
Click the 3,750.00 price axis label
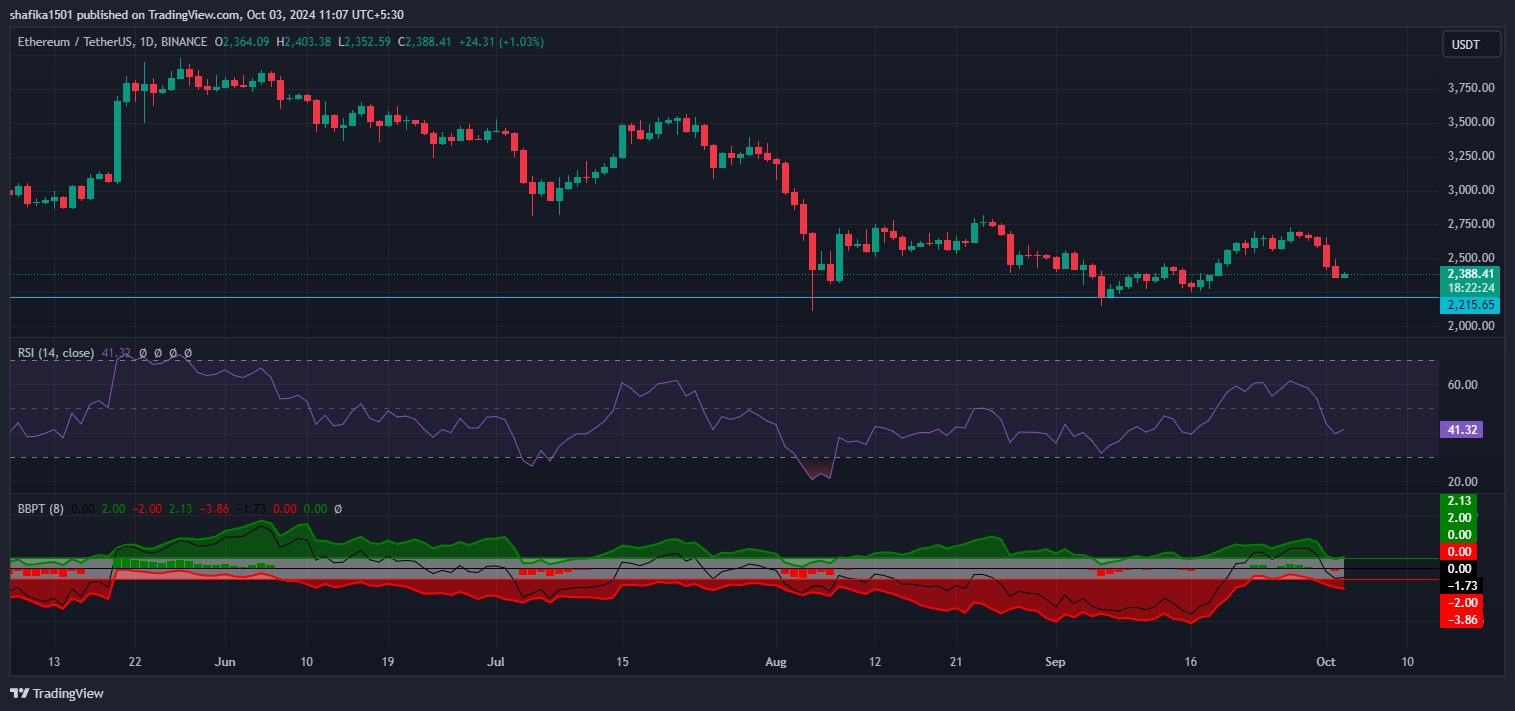[1471, 88]
